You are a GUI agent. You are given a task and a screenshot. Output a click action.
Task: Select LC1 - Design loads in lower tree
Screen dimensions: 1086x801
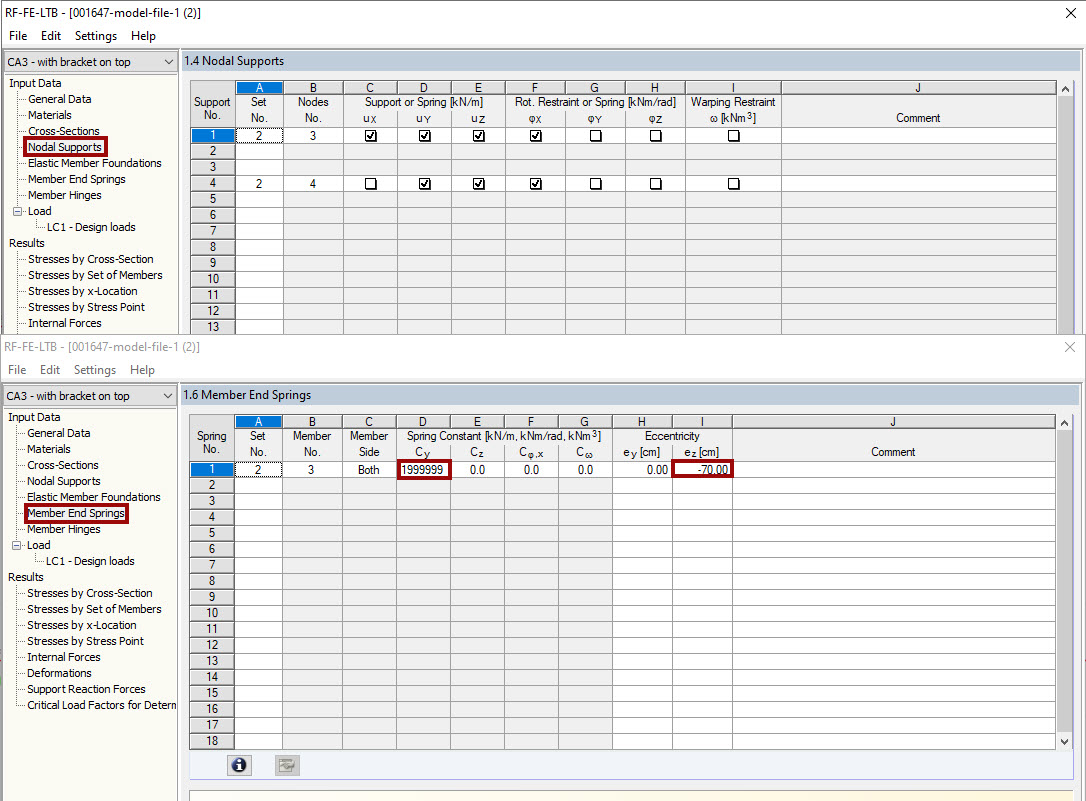(90, 561)
